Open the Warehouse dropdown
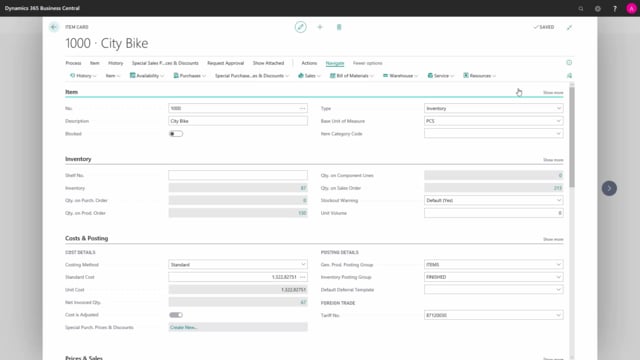 [400, 76]
